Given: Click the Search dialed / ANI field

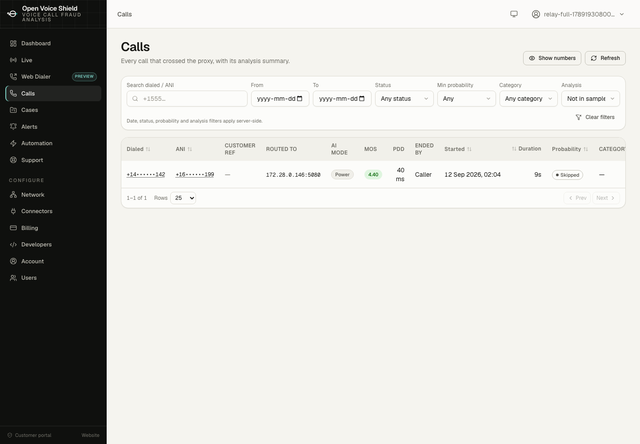Looking at the screenshot, I should 187,99.
